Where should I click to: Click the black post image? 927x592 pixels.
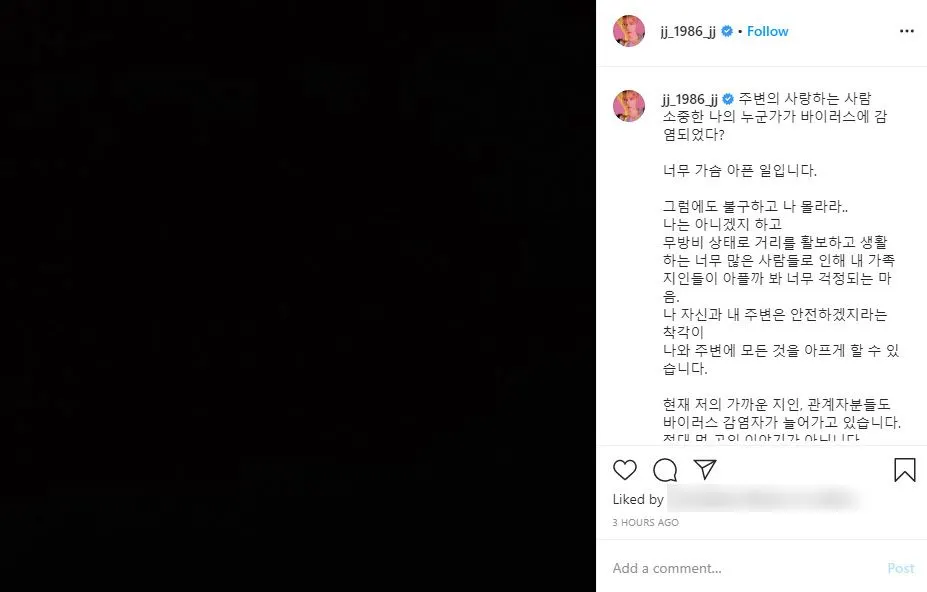[x=298, y=296]
